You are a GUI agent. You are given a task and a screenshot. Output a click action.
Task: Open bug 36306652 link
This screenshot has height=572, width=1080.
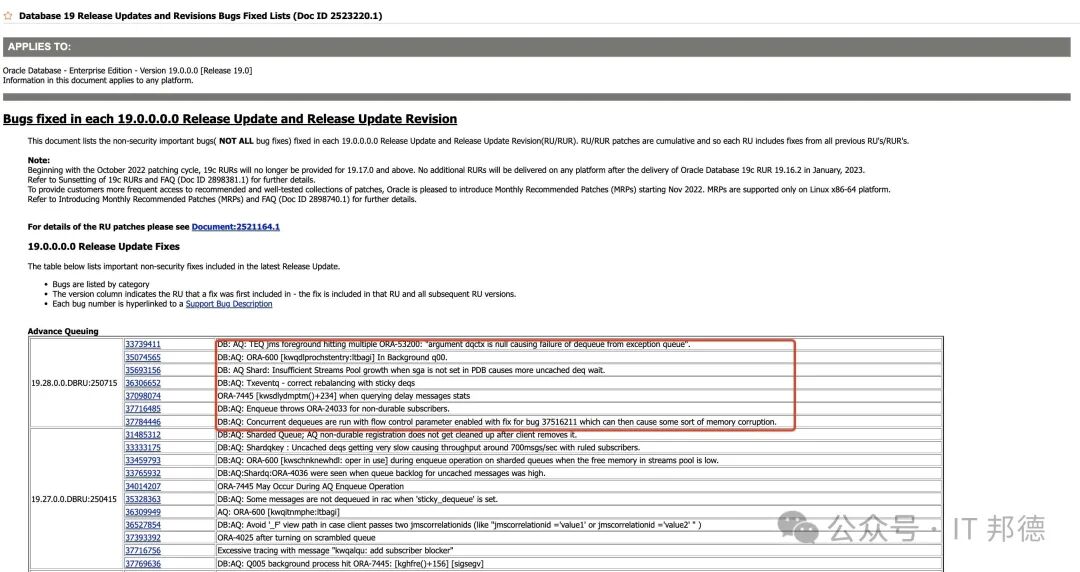point(143,383)
